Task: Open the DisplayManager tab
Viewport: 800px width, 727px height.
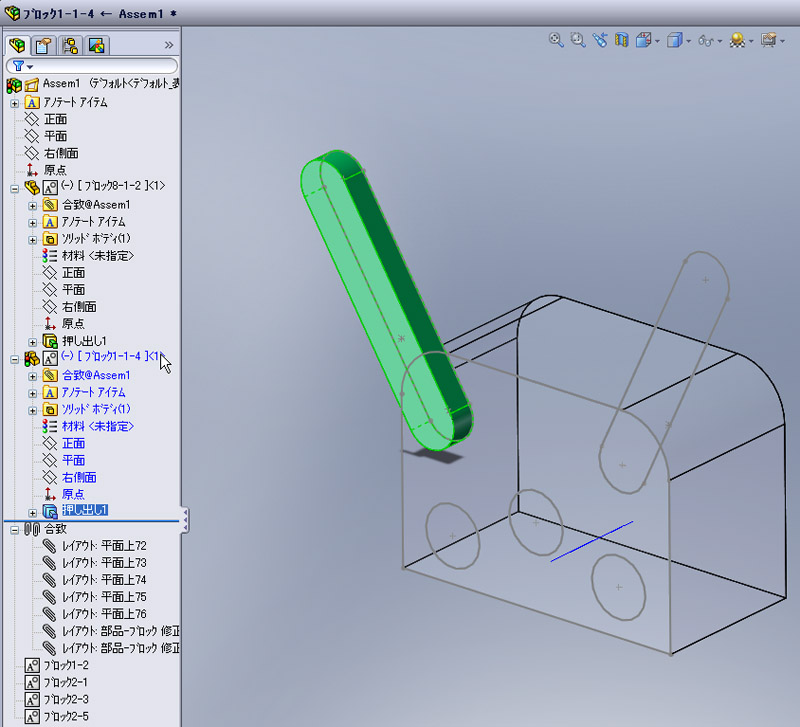Action: click(96, 45)
